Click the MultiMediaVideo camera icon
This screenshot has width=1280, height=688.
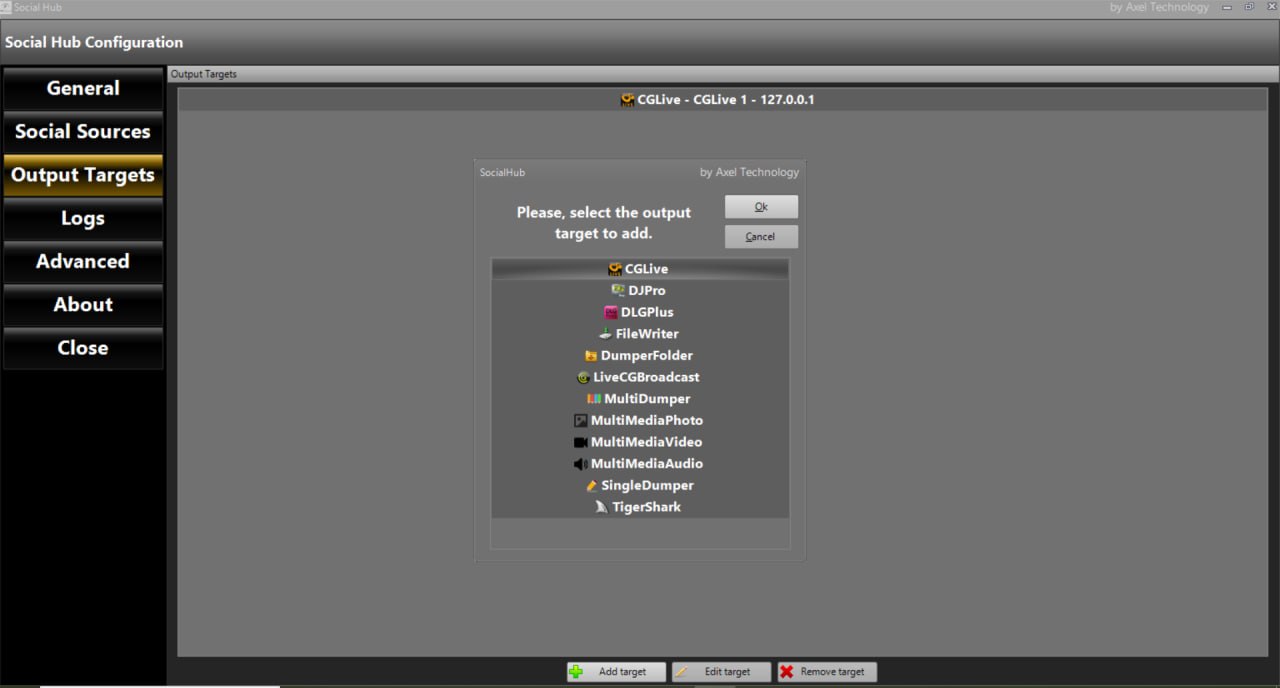click(x=580, y=442)
